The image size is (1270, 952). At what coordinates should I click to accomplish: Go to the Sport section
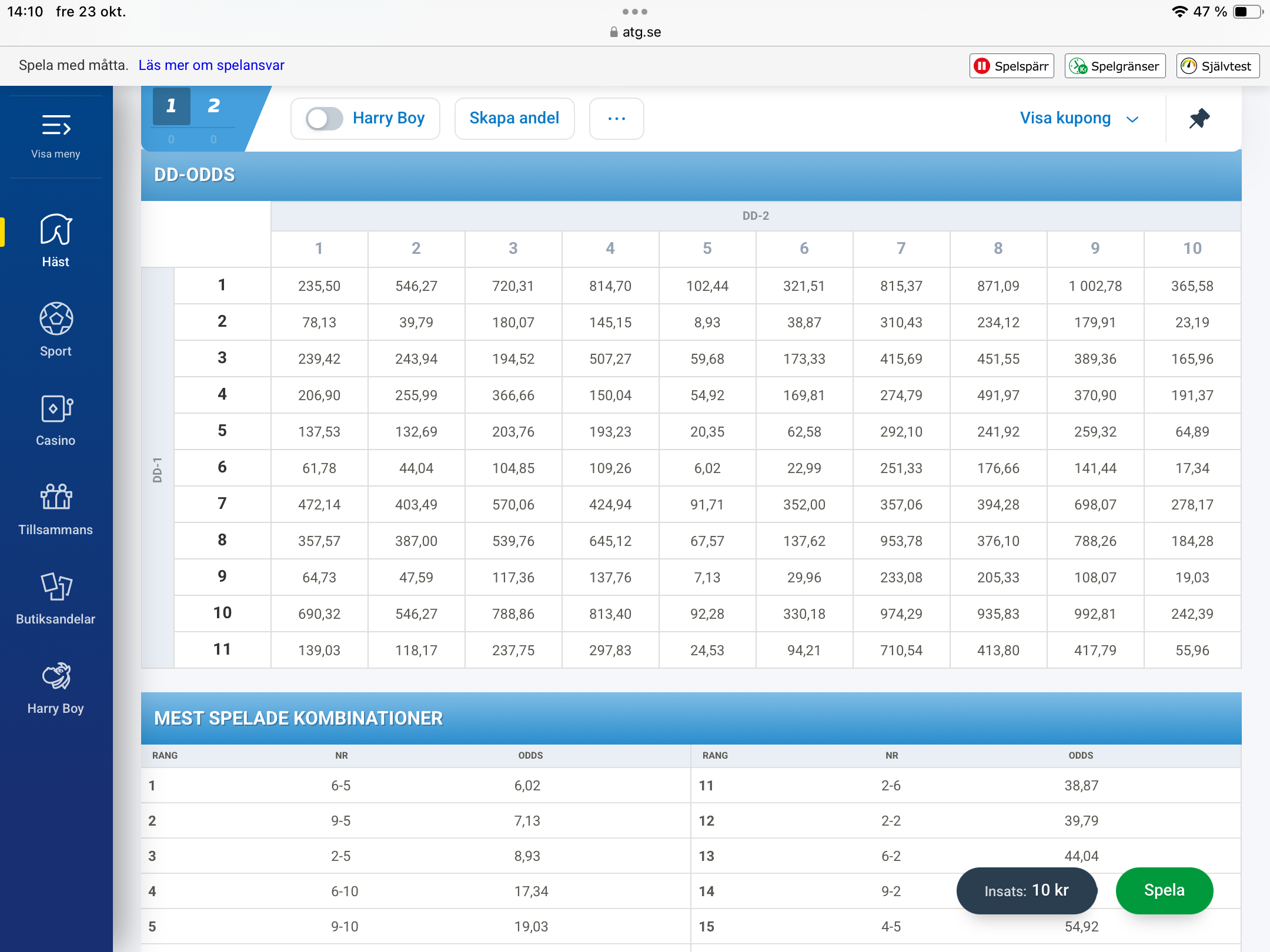(x=56, y=330)
